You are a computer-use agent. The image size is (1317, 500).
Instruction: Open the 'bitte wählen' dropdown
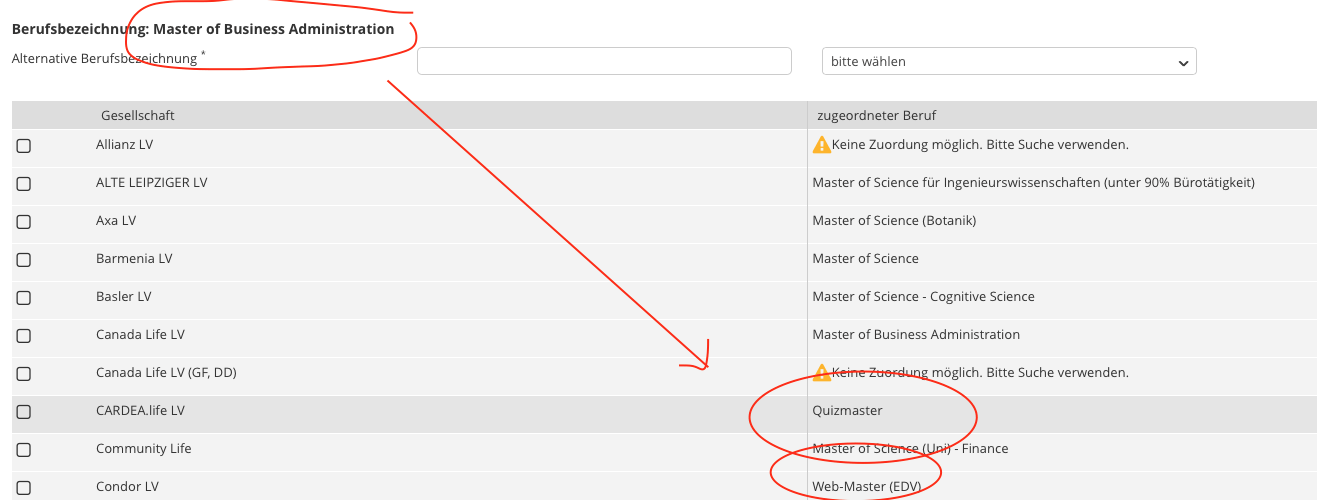[x=1009, y=61]
